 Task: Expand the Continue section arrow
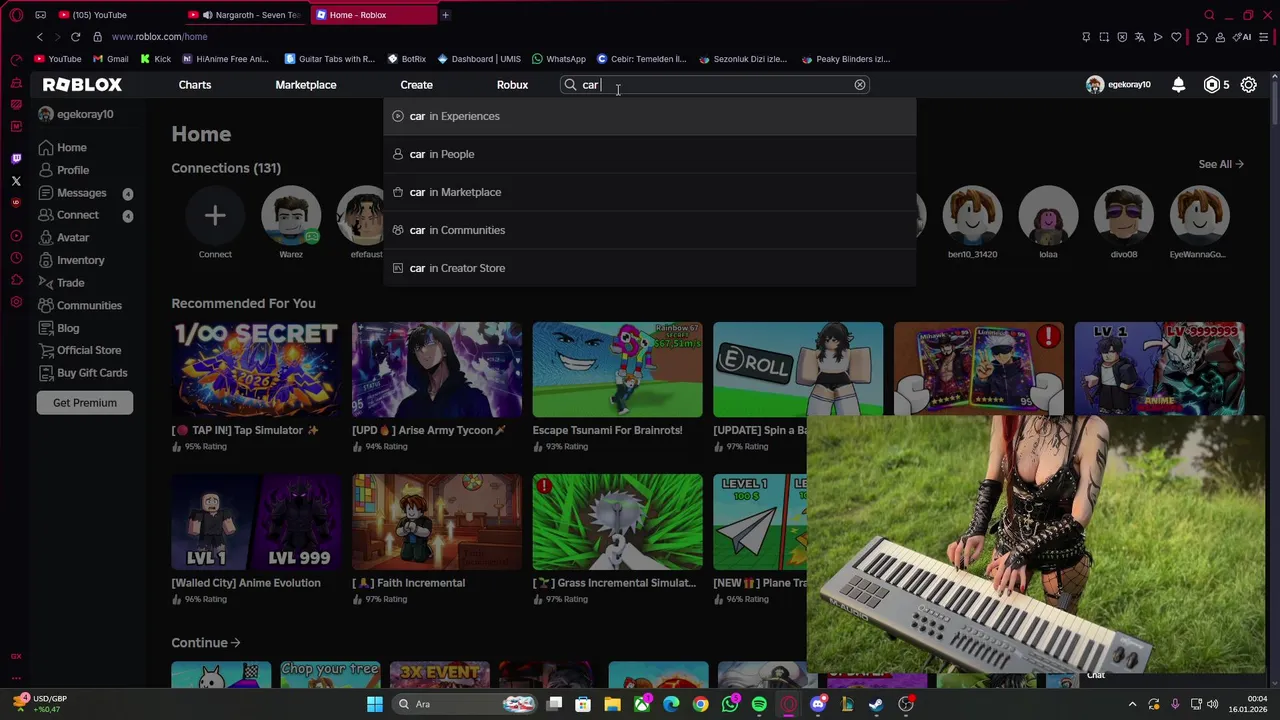point(235,643)
